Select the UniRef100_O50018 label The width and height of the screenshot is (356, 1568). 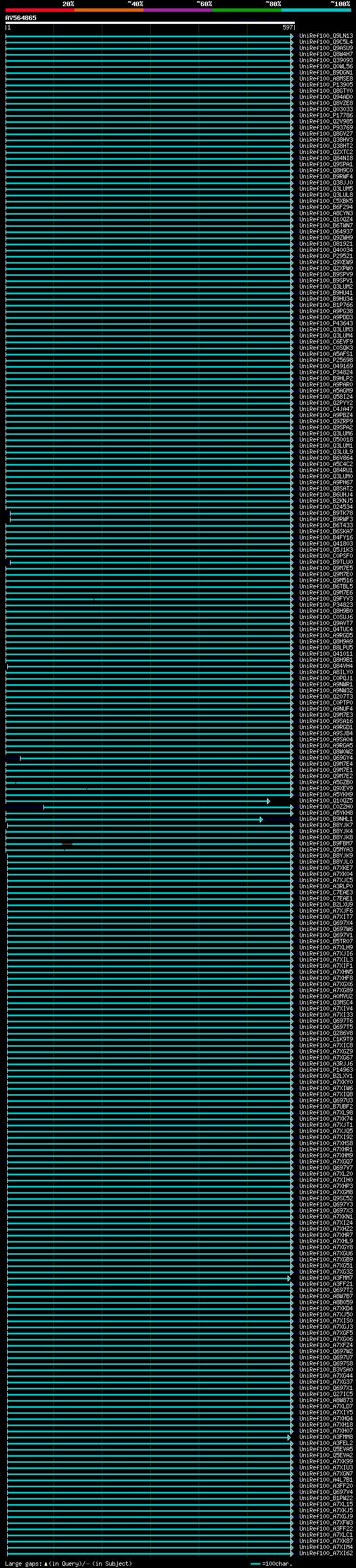(325, 439)
